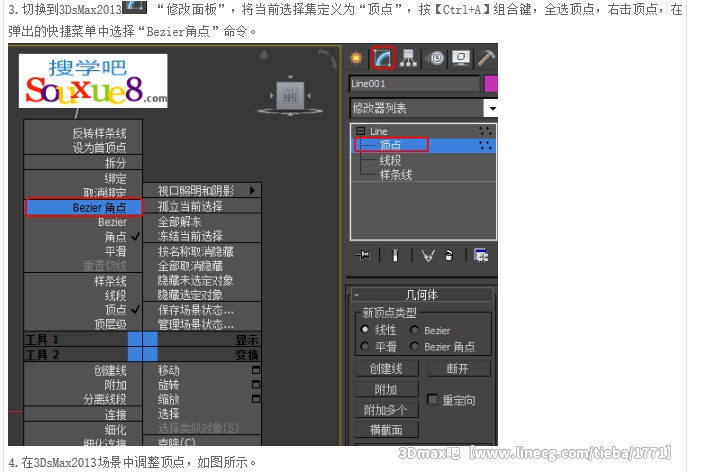This screenshot has height=472, width=711.
Task: Choose 顶层级 menu entry
Action: point(110,324)
